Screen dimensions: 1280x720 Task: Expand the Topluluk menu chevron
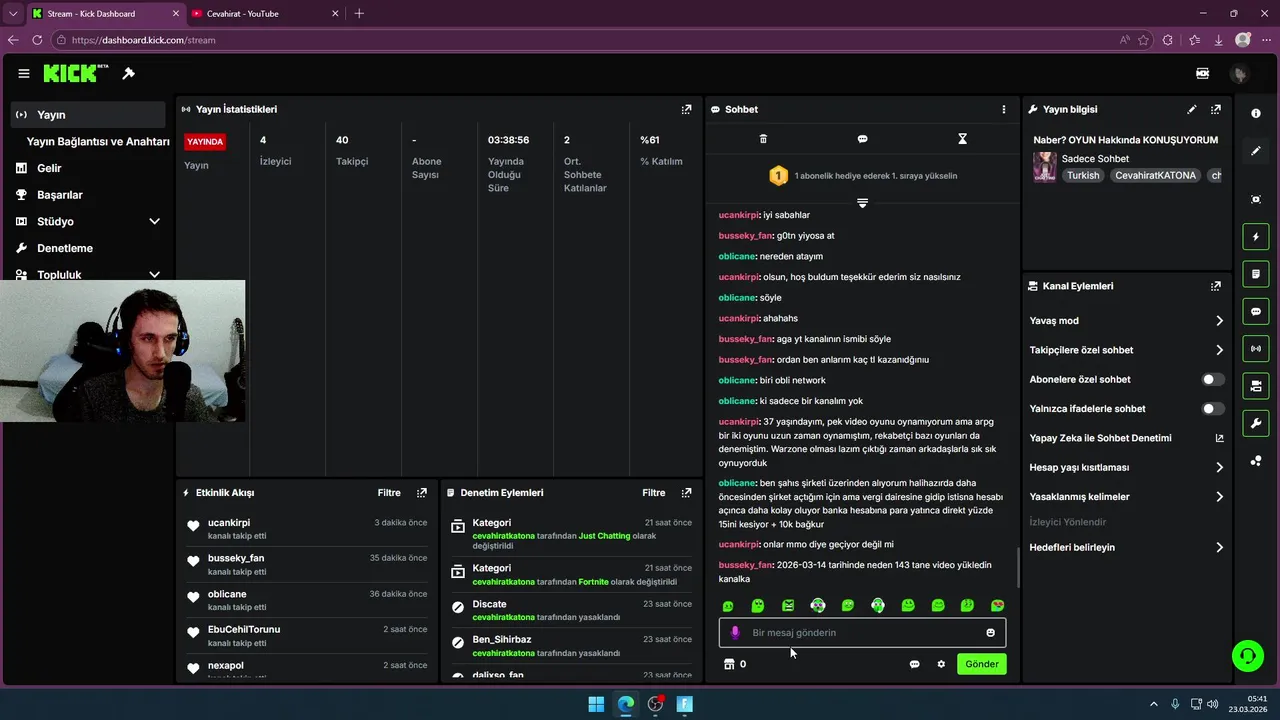click(154, 275)
